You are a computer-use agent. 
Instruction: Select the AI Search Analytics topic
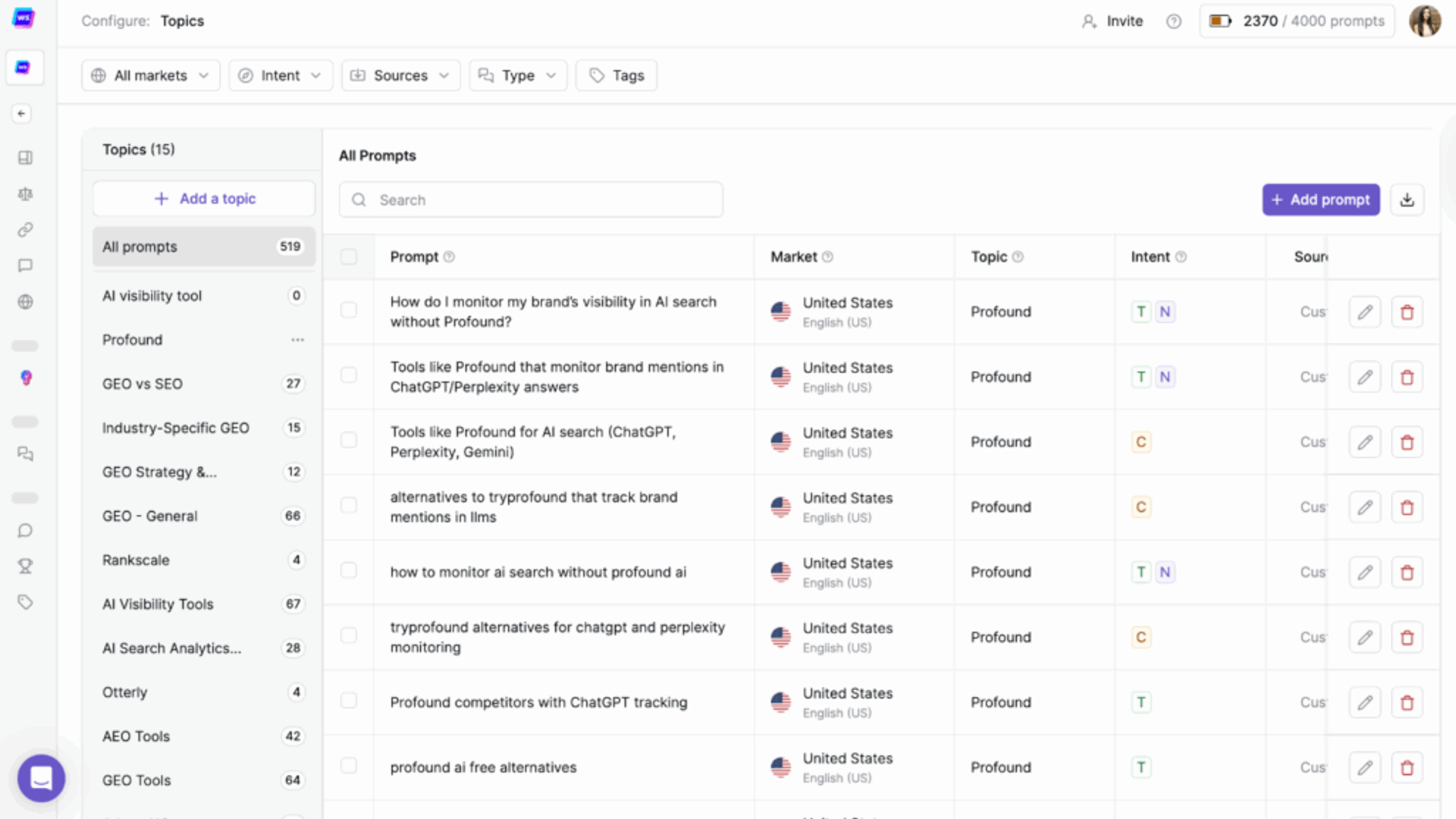click(204, 648)
